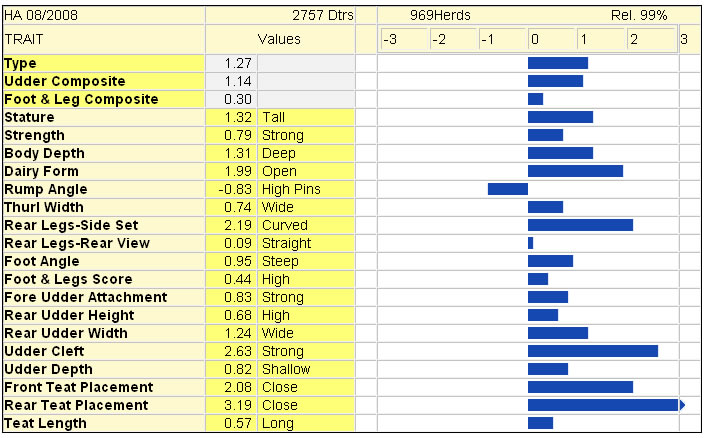Click the Rear Legs-Side Set label

tap(71, 225)
